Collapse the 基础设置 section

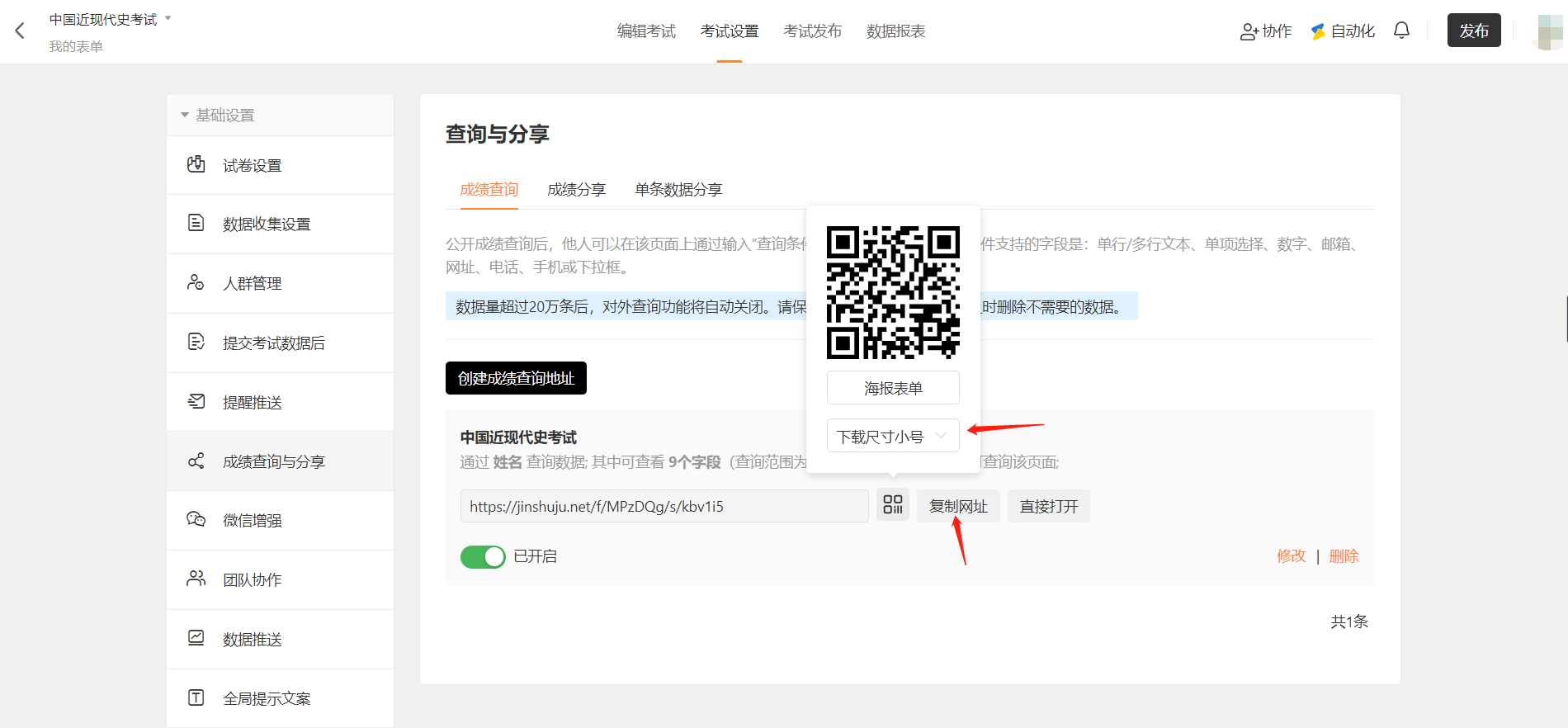click(185, 115)
